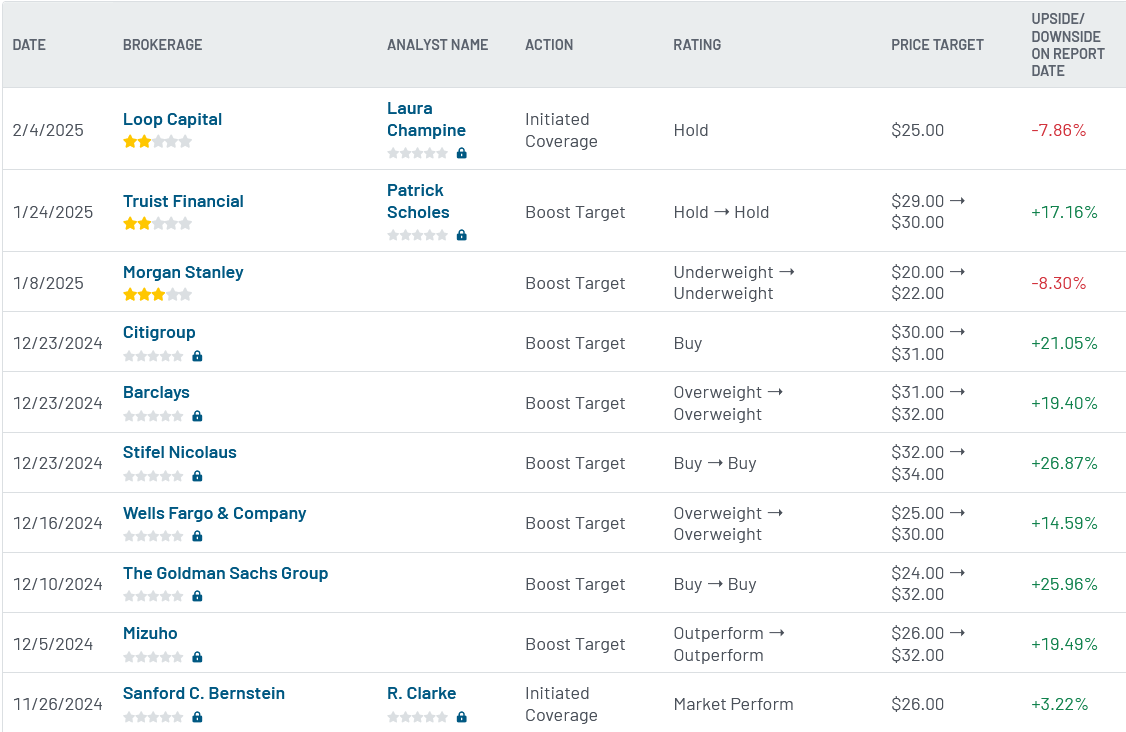Select the Market Perform rating cell
Viewport: 1126px width, 732px height.
click(x=733, y=704)
